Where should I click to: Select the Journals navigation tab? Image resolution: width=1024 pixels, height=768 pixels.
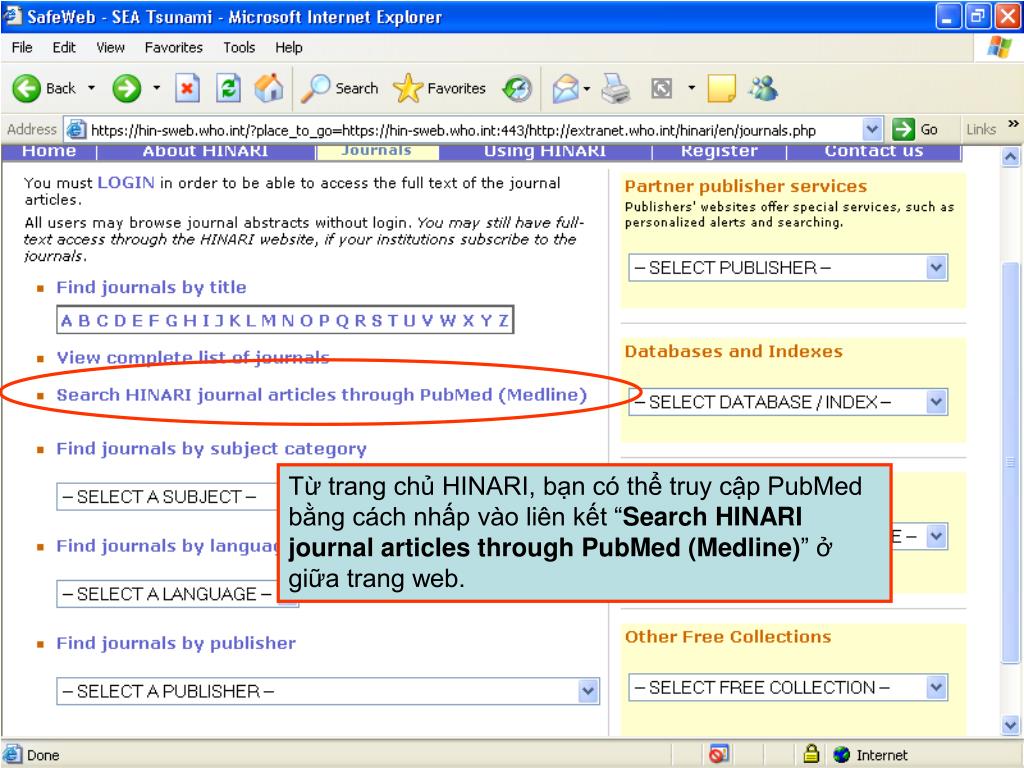coord(377,152)
